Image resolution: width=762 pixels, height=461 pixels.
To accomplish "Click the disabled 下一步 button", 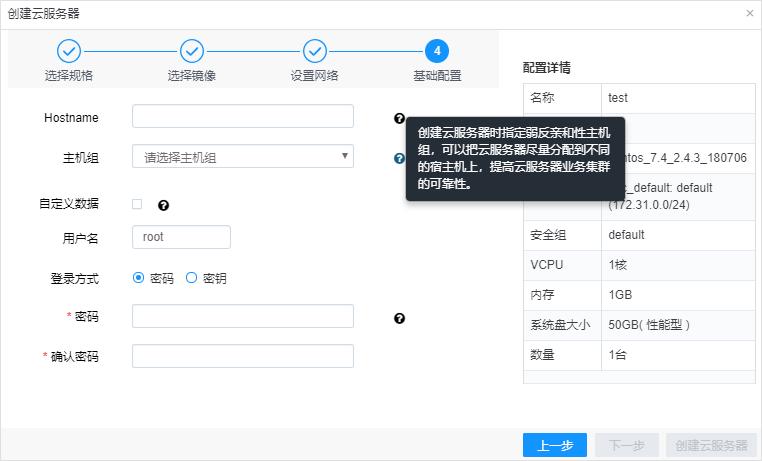I will click(627, 445).
